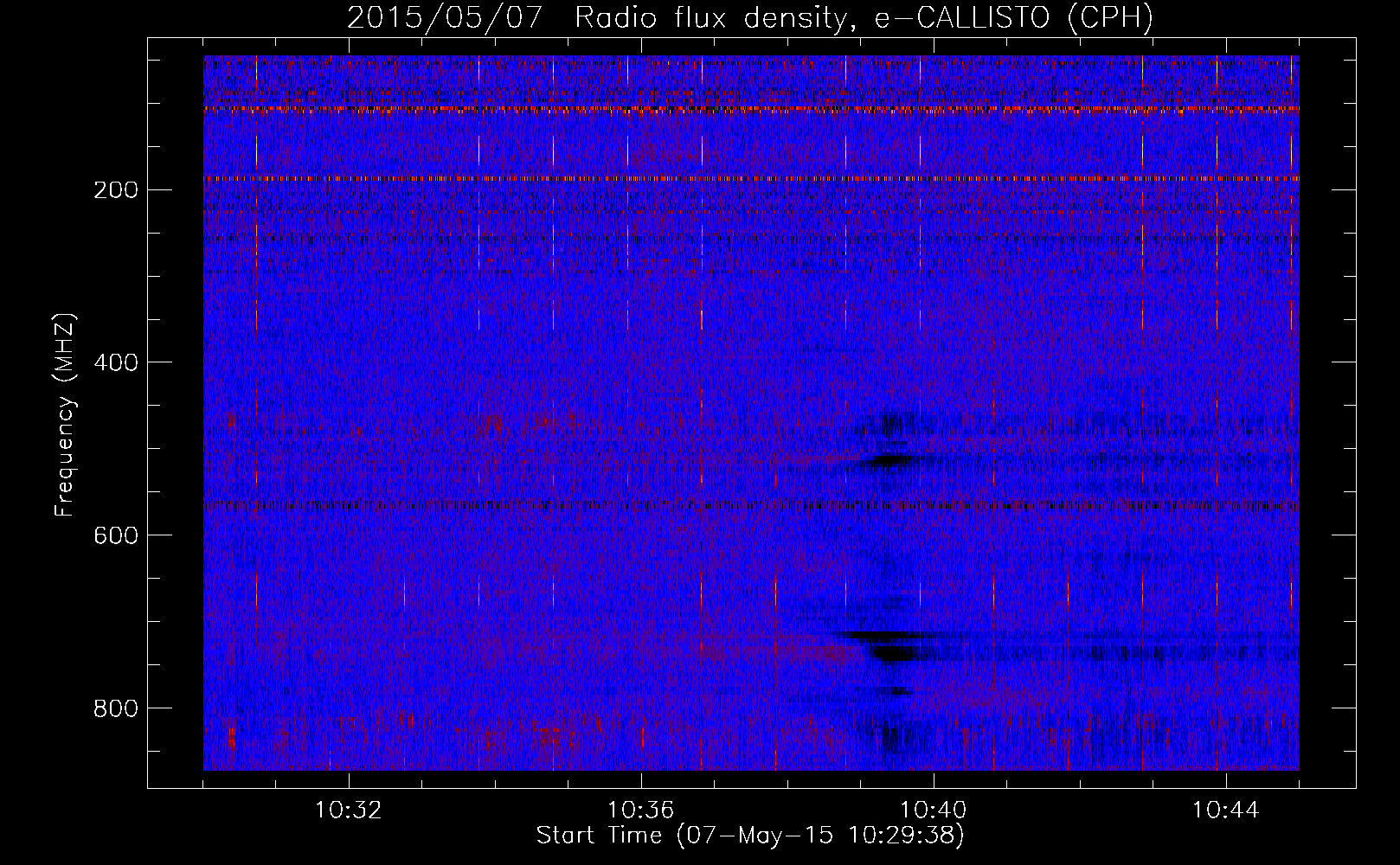Image resolution: width=1400 pixels, height=865 pixels.
Task: Click the 10:36 time tick label
Action: pos(641,811)
